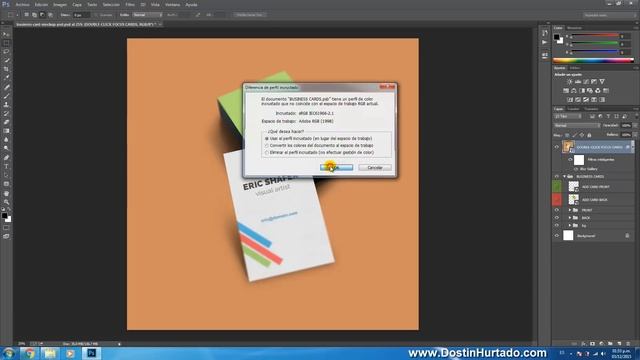Open the layer filter type dropdown
Screen dimensions: 640x360
(x=567, y=117)
